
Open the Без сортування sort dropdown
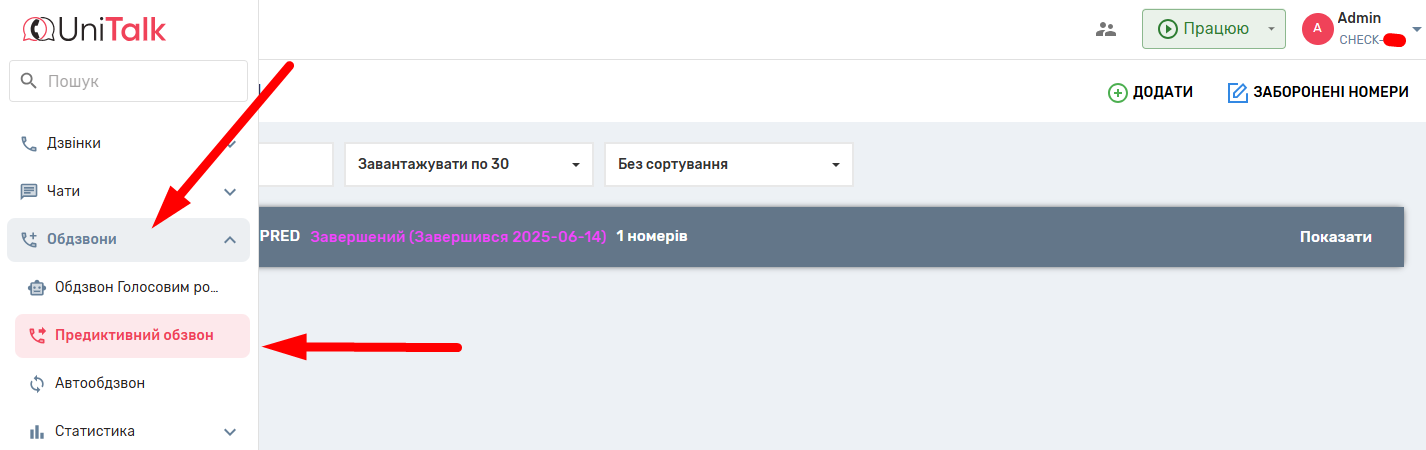click(728, 164)
